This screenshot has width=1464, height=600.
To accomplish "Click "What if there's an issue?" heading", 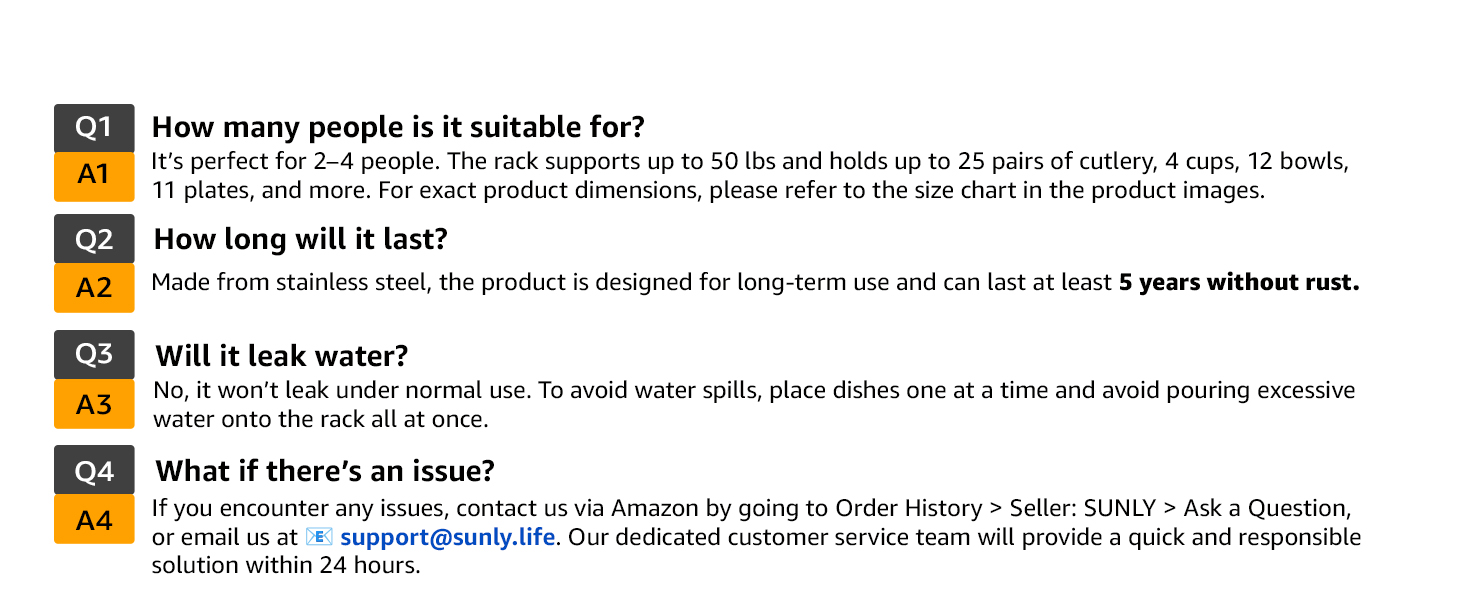I will pyautogui.click(x=325, y=471).
